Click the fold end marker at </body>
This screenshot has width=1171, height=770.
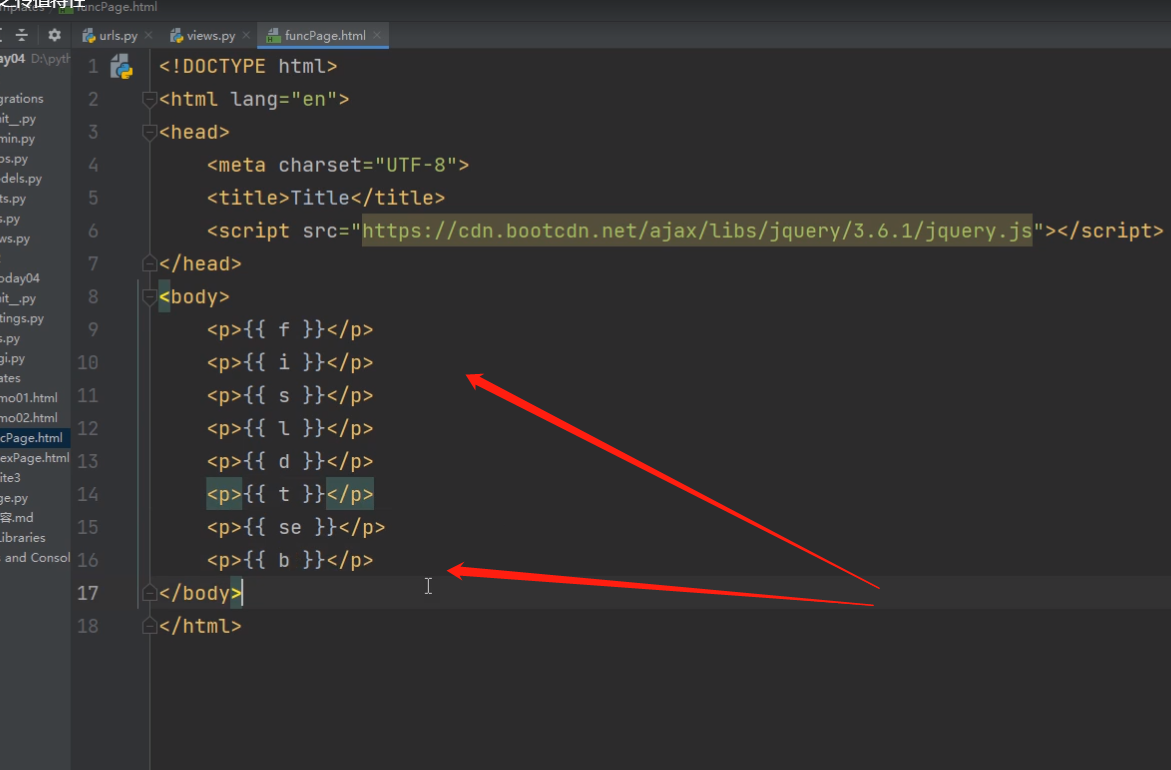pos(149,593)
